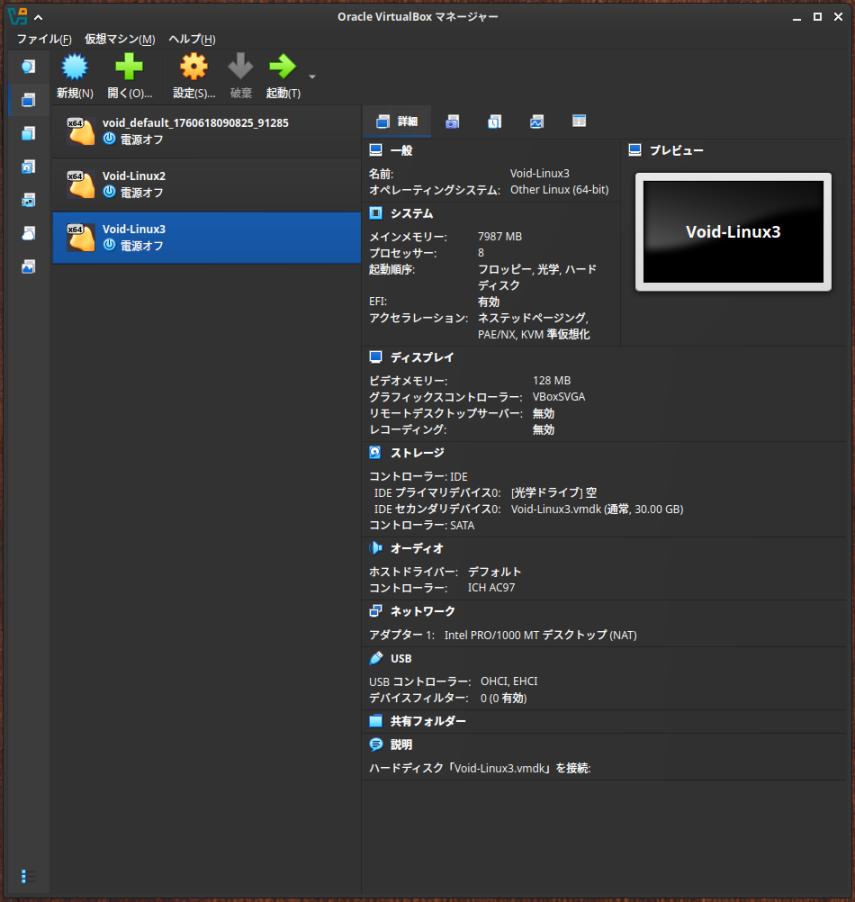The height and width of the screenshot is (902, 855).
Task: Switch to the Snapshots tab icon
Action: coord(452,121)
